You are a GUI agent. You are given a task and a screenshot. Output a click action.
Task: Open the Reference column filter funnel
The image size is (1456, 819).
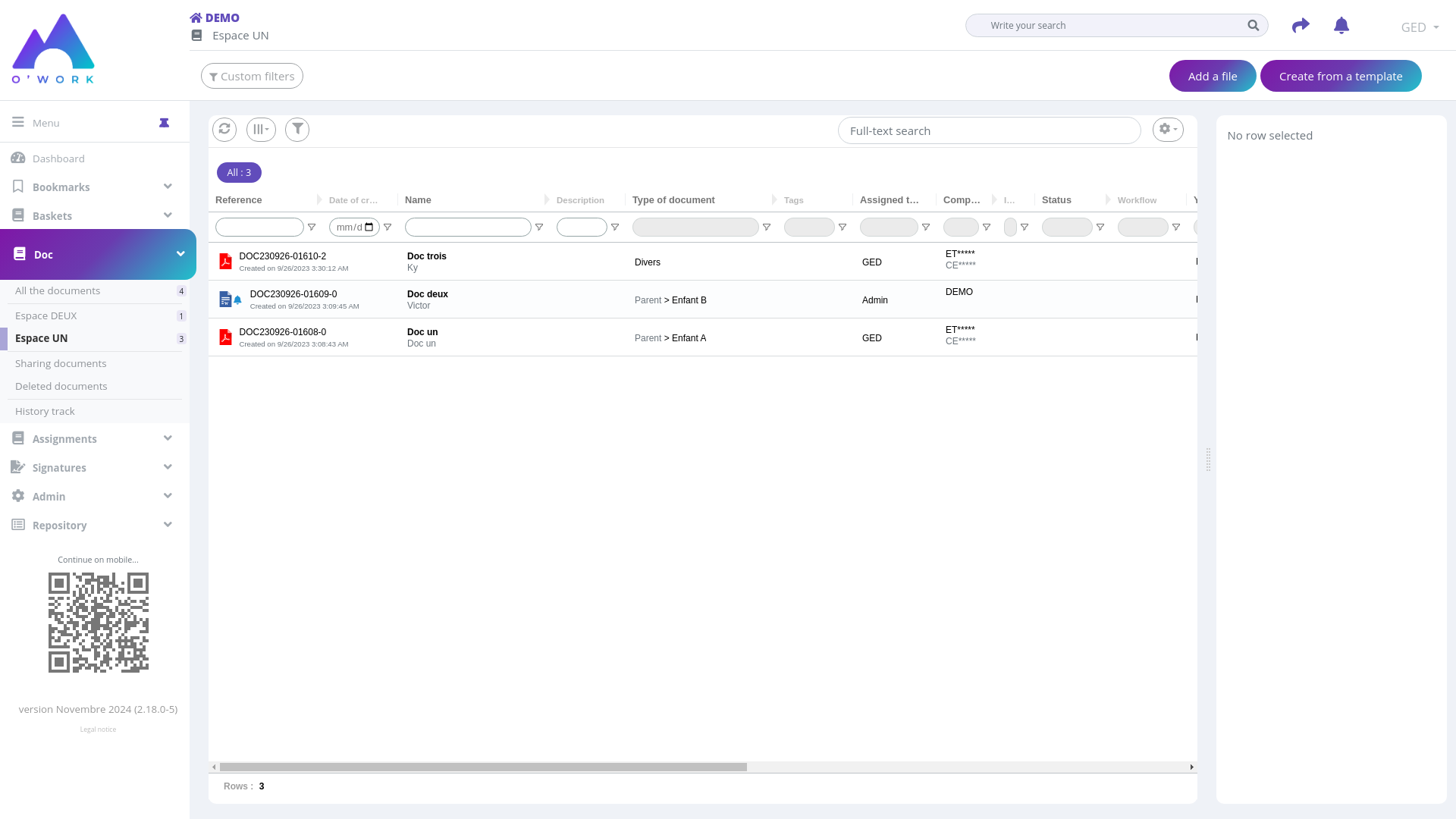(x=312, y=227)
